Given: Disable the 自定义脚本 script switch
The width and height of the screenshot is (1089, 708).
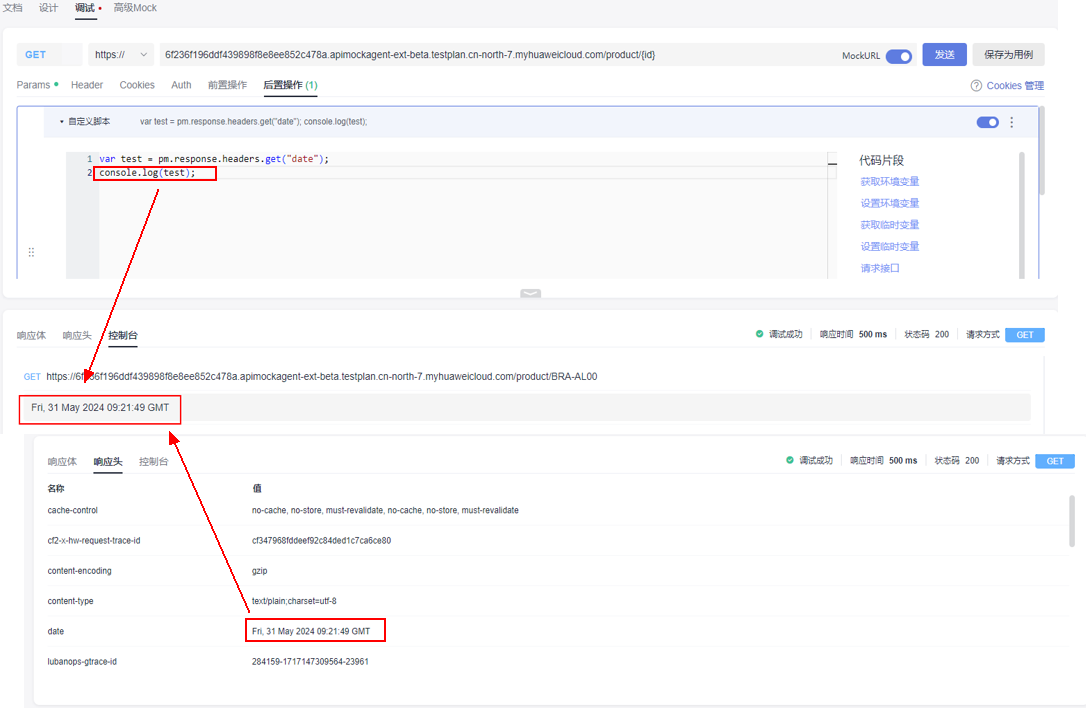Looking at the screenshot, I should coord(987,122).
